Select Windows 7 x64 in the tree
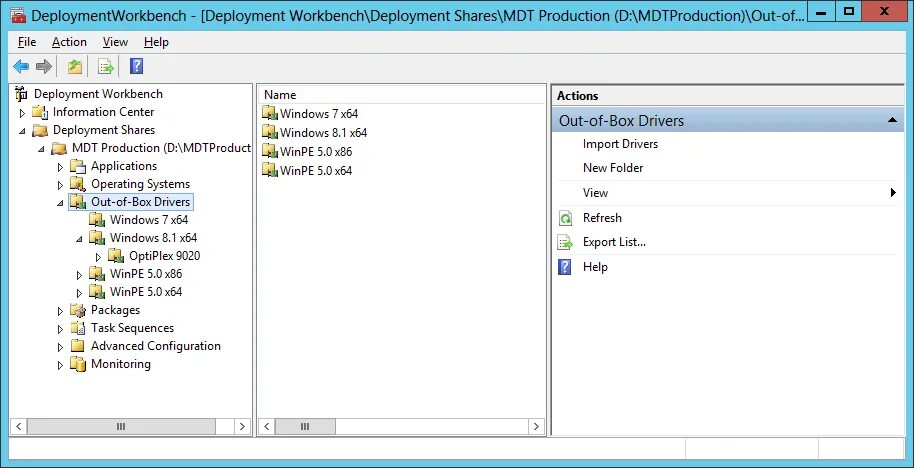The width and height of the screenshot is (914, 468). pos(149,220)
